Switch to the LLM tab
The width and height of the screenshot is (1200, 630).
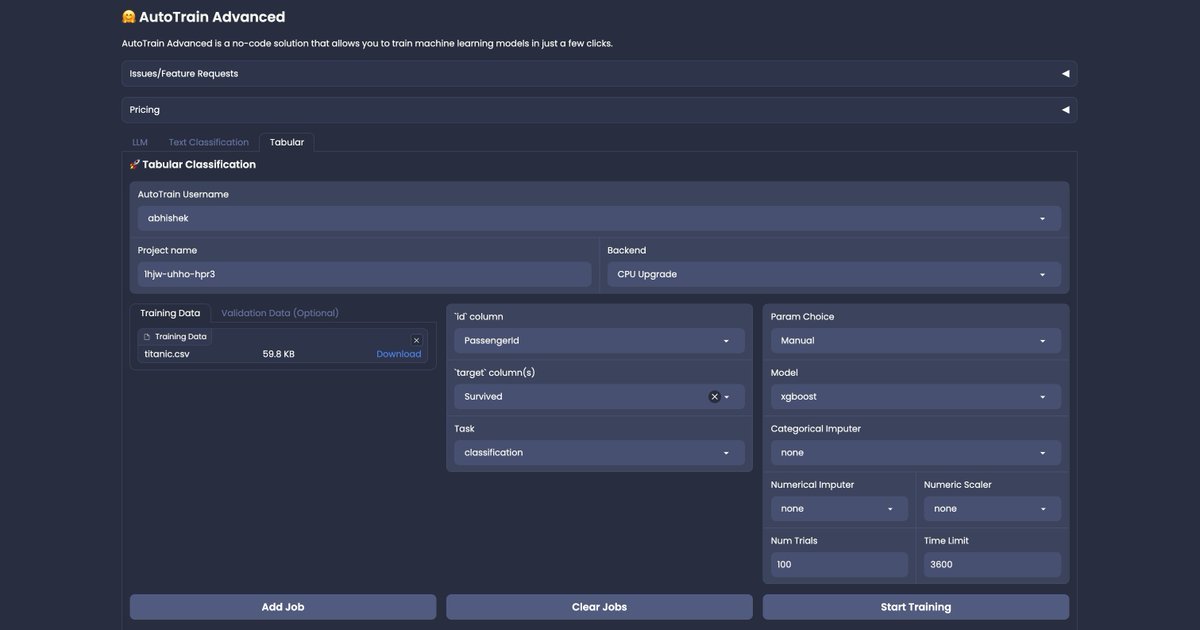pyautogui.click(x=140, y=142)
